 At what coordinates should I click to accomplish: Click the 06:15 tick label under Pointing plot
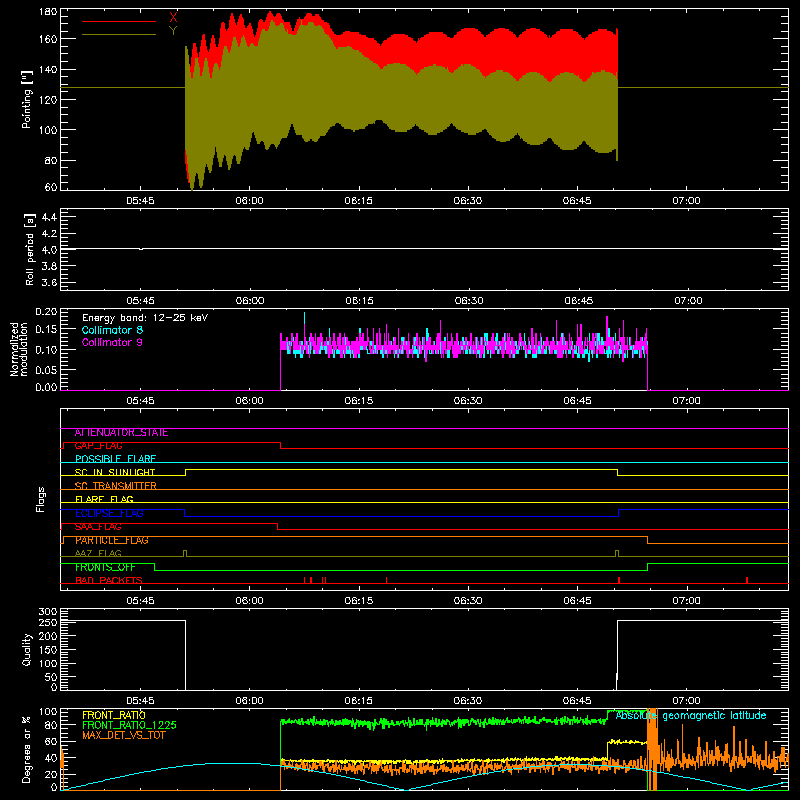tap(359, 201)
